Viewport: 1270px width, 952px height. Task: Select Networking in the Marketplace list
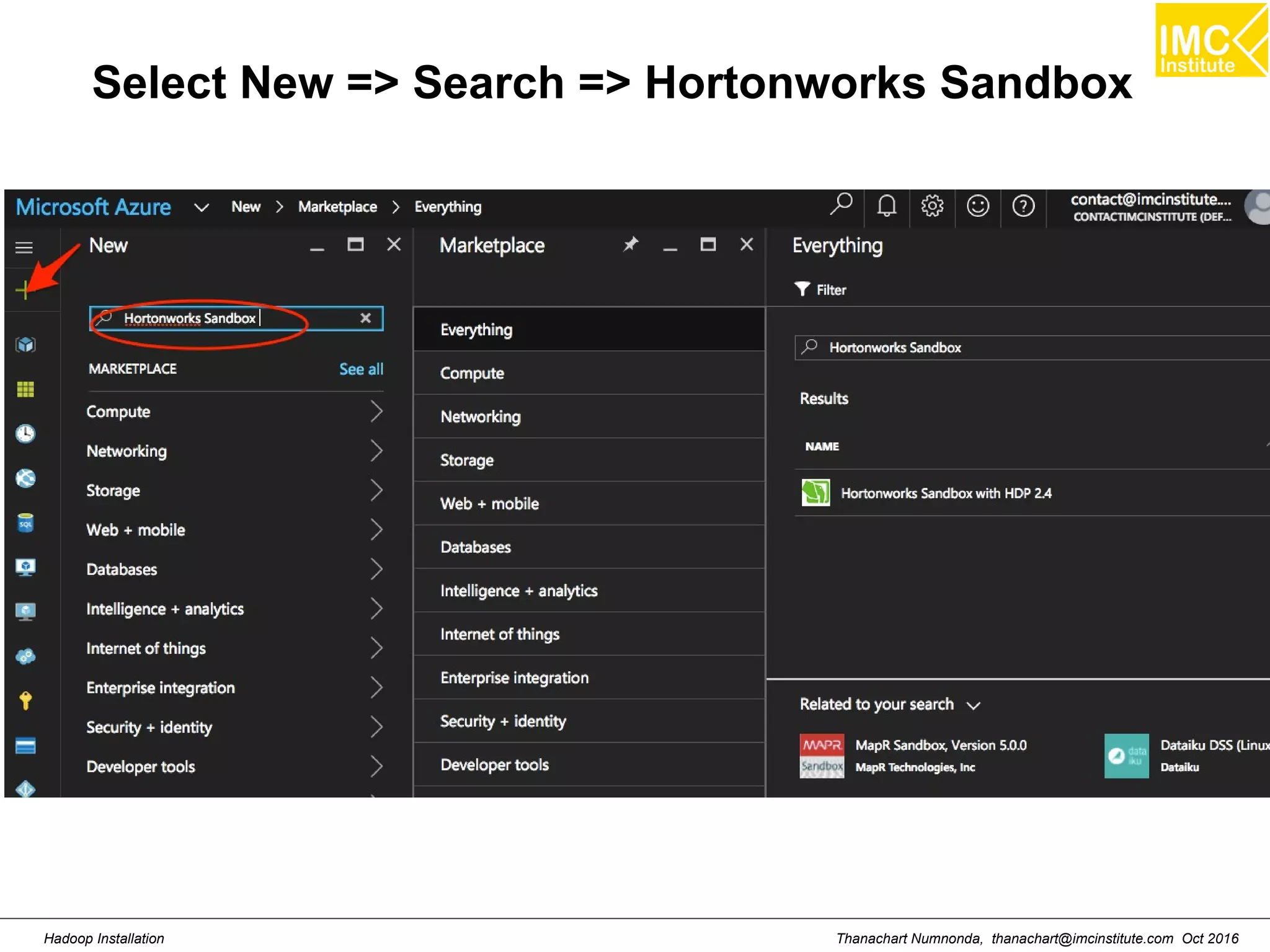[589, 416]
